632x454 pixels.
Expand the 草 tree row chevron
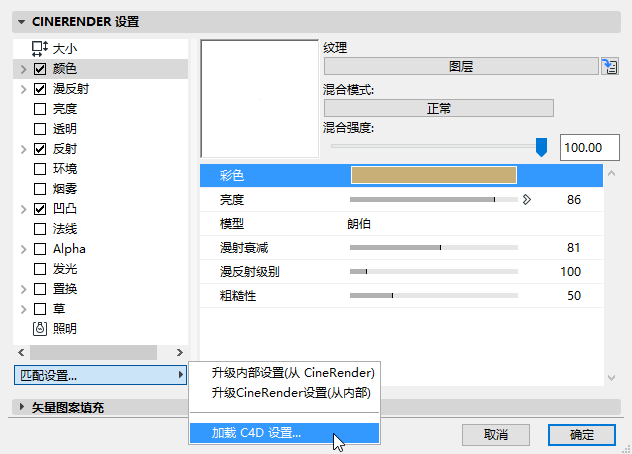click(x=23, y=309)
